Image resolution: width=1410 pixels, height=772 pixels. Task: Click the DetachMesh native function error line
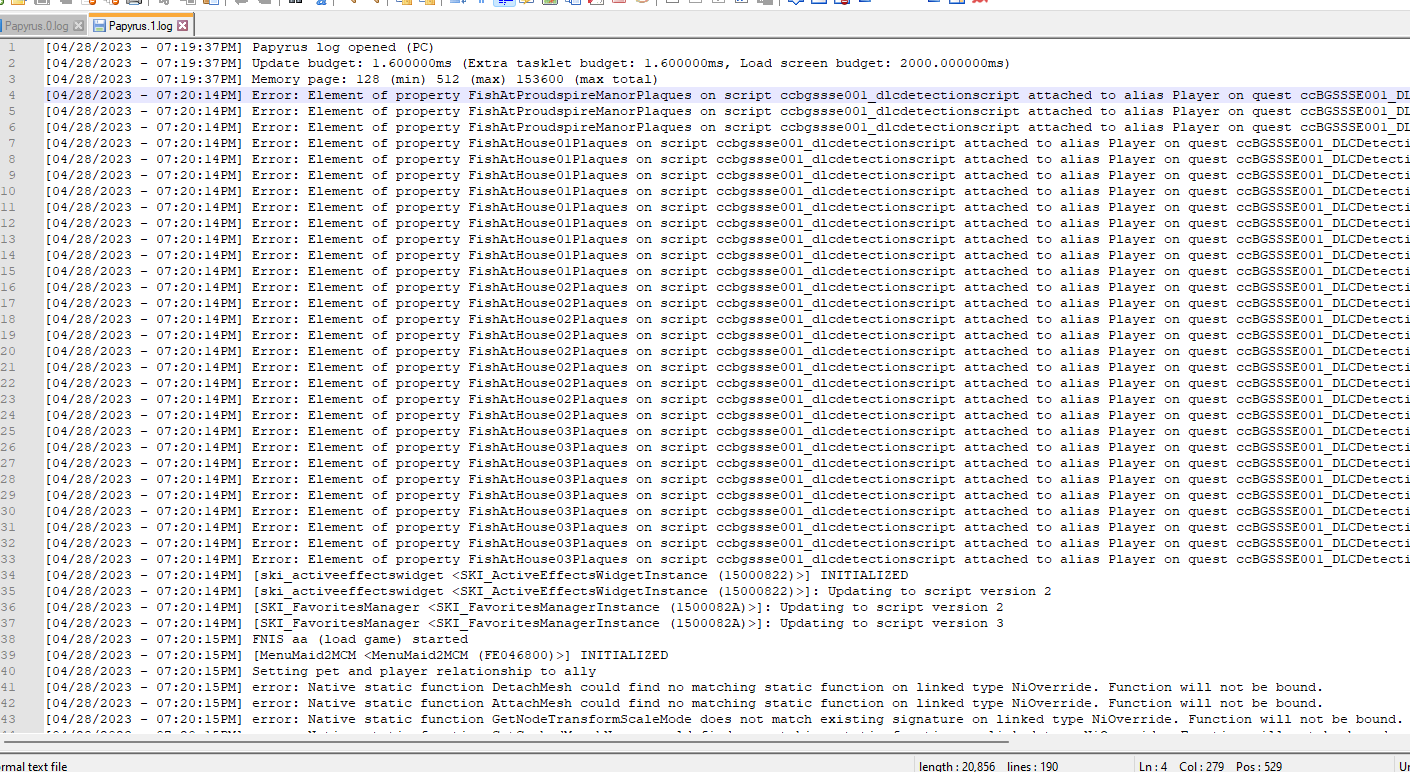[683, 687]
